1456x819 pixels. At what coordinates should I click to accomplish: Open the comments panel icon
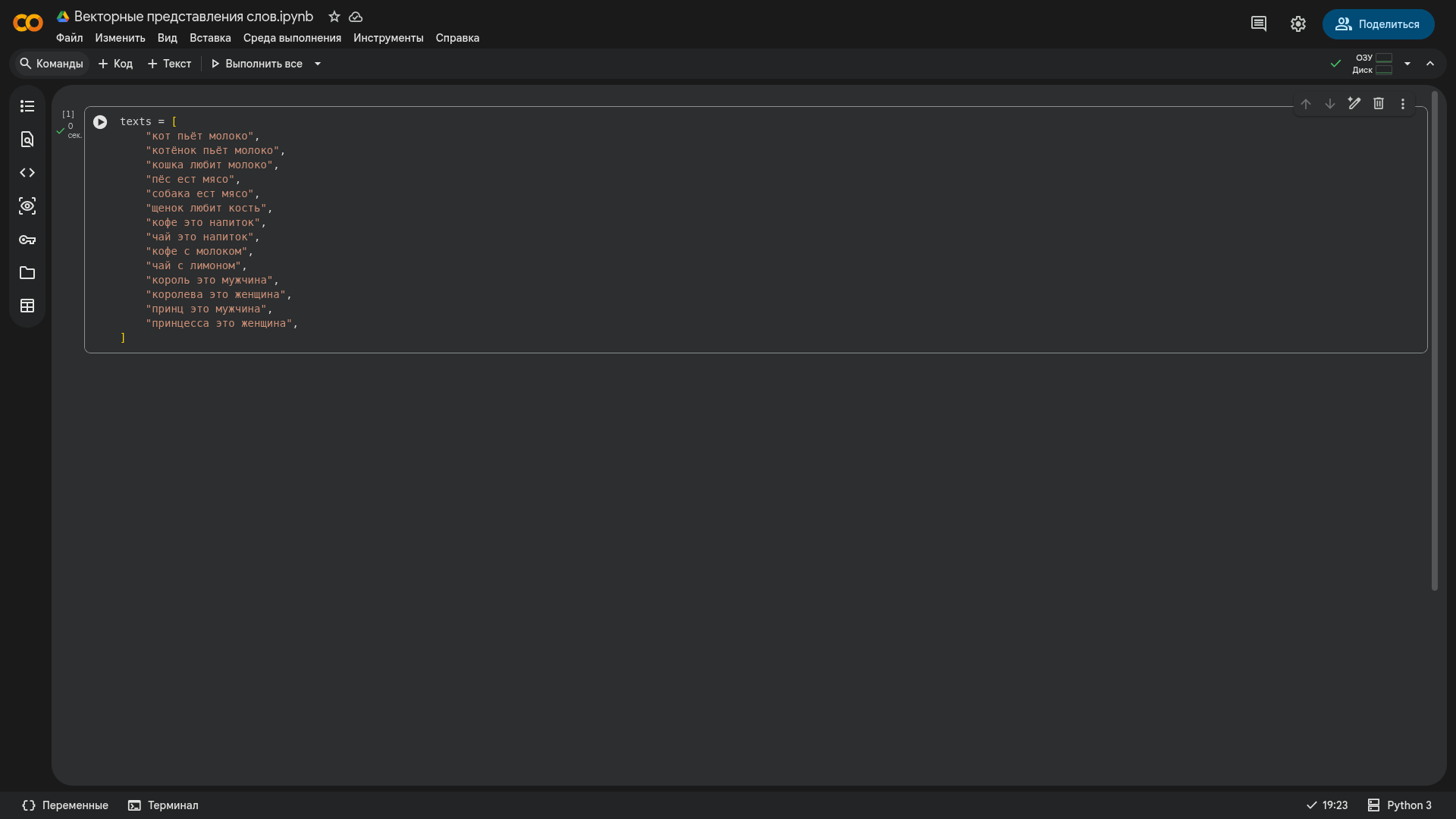pyautogui.click(x=1259, y=24)
